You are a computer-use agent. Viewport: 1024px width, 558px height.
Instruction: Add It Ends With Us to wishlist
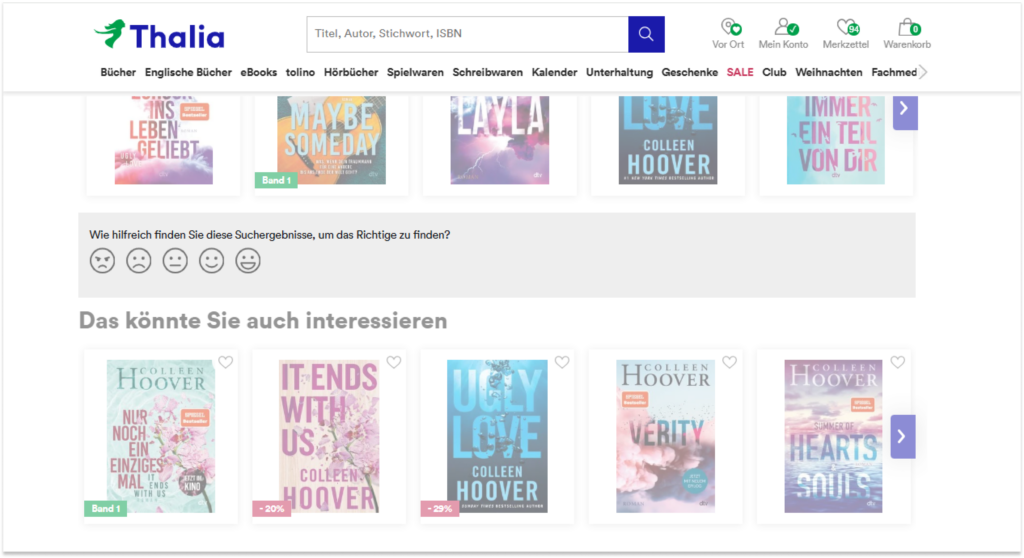coord(394,362)
